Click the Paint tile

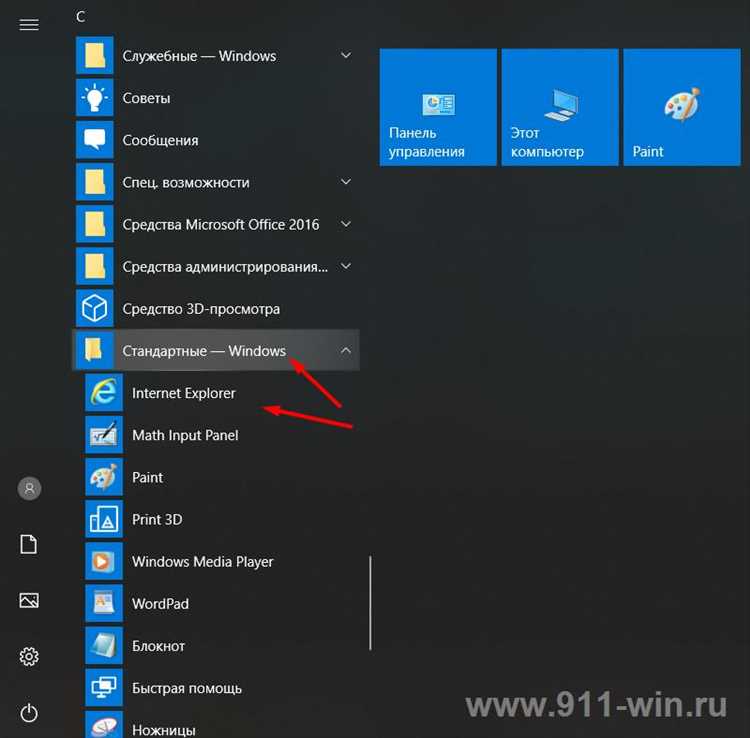tap(681, 107)
